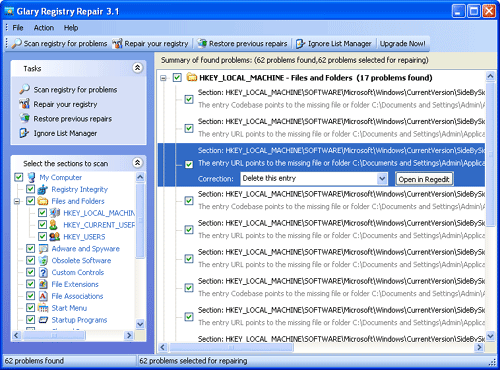The image size is (500, 370).
Task: Open the Delete this entry combo box
Action: [314, 179]
